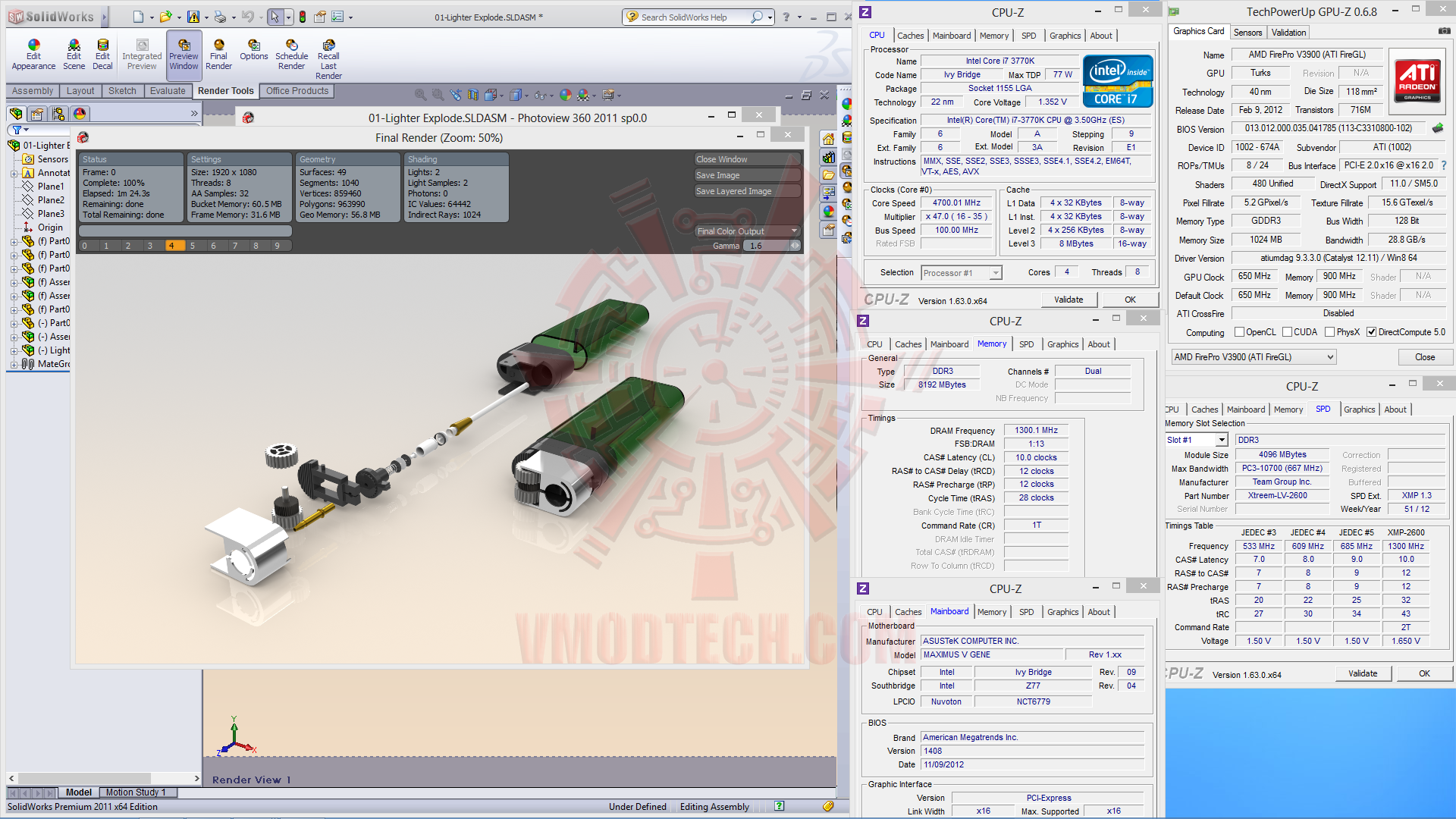Toggle the DirectCompute 5.0 checkbox

(1371, 332)
